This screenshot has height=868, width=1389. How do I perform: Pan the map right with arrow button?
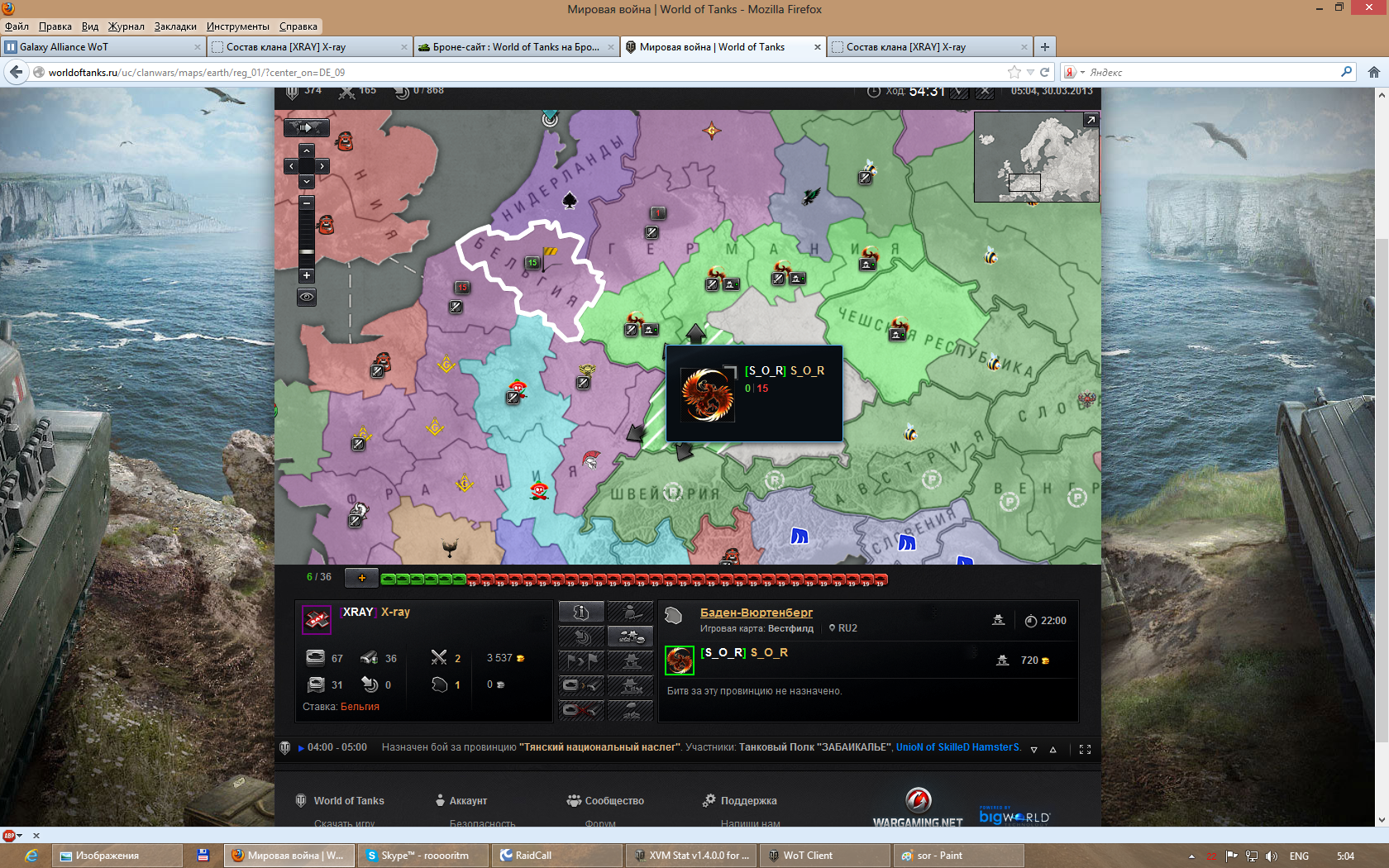[322, 166]
